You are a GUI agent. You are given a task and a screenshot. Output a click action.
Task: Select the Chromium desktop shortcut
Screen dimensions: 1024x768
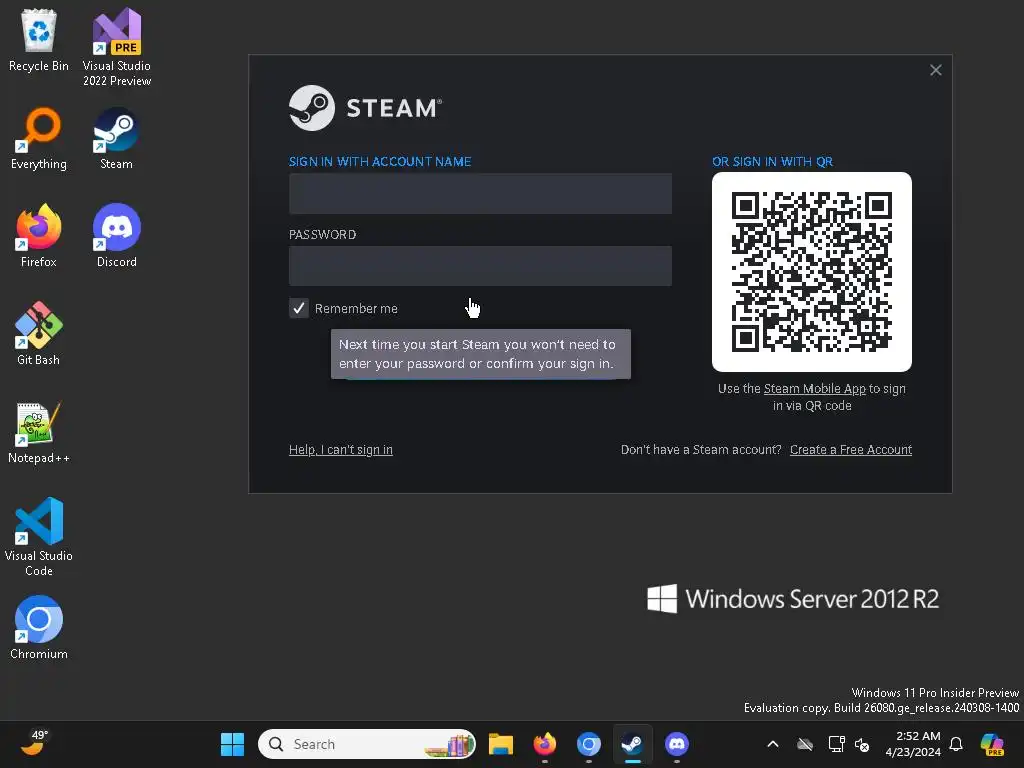39,628
